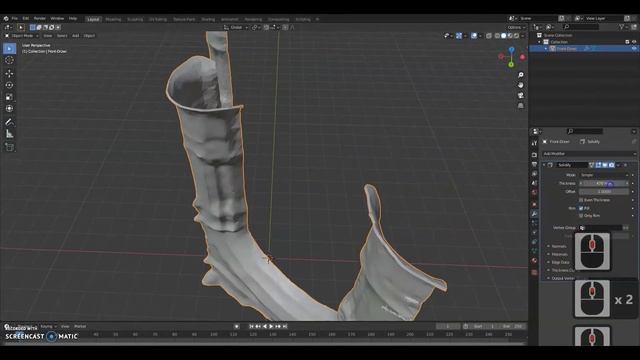640x360 pixels.
Task: Open the viewport Options dropdown
Action: (516, 27)
